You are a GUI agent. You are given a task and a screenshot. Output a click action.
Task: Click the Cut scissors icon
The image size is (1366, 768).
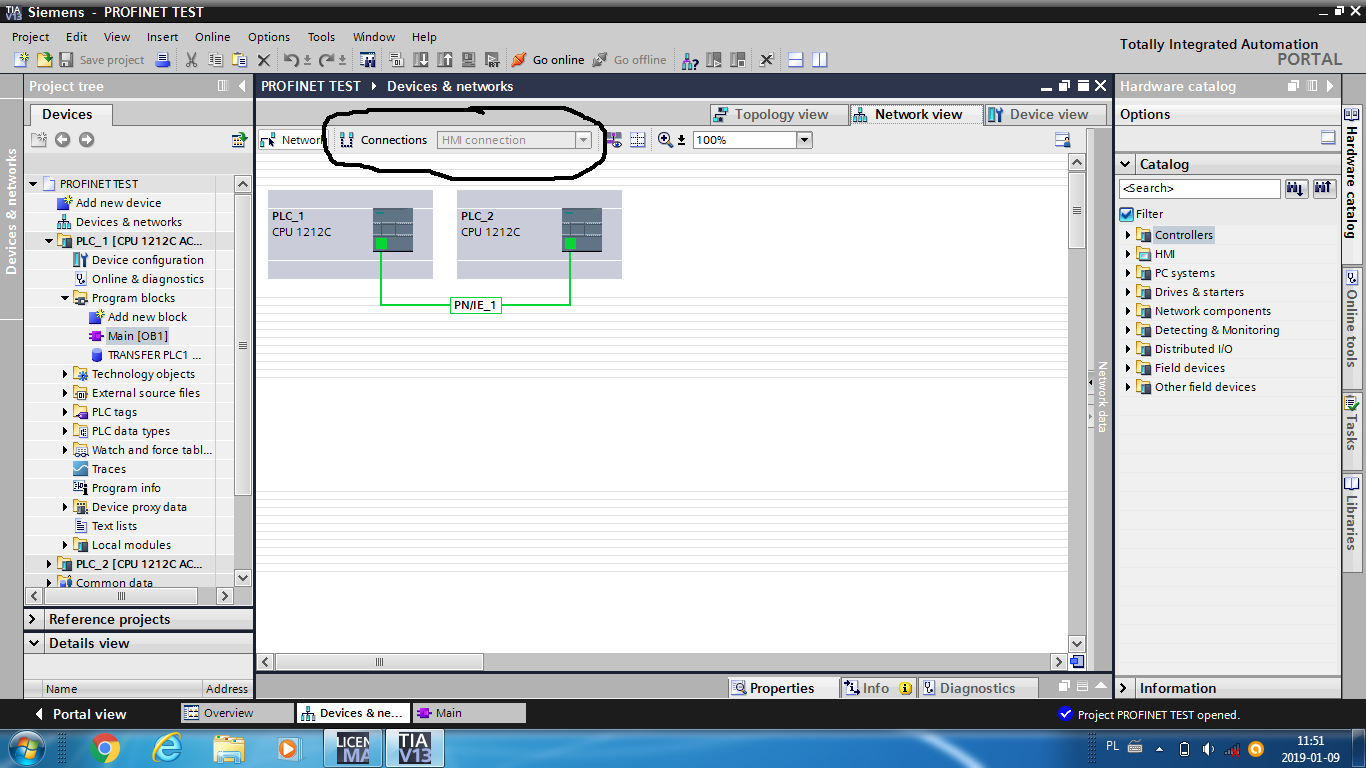pos(191,60)
